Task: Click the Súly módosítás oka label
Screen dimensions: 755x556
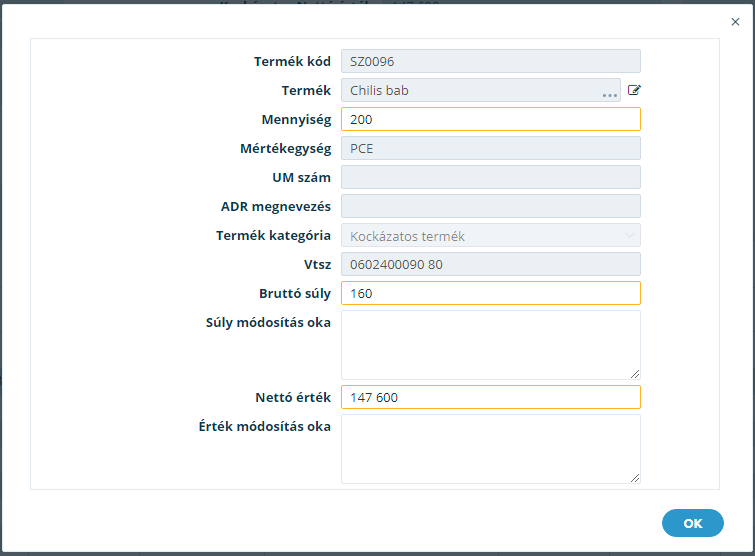Action: [x=268, y=323]
